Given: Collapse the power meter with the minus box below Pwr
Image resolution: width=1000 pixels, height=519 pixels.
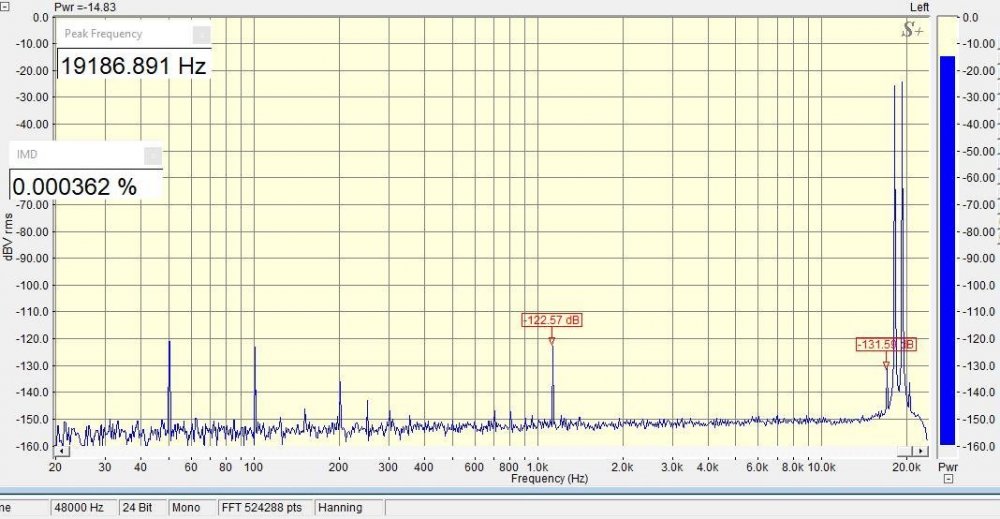Looking at the screenshot, I should point(947,479).
